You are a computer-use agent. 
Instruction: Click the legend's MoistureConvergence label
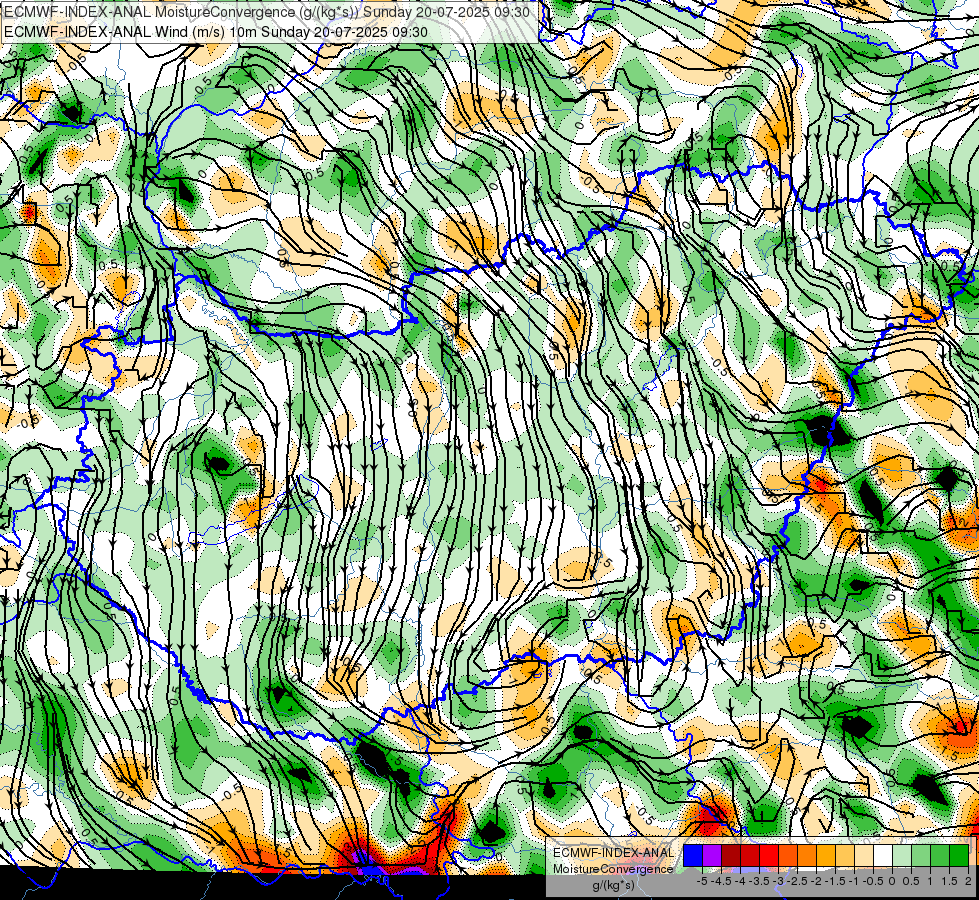pyautogui.click(x=613, y=869)
